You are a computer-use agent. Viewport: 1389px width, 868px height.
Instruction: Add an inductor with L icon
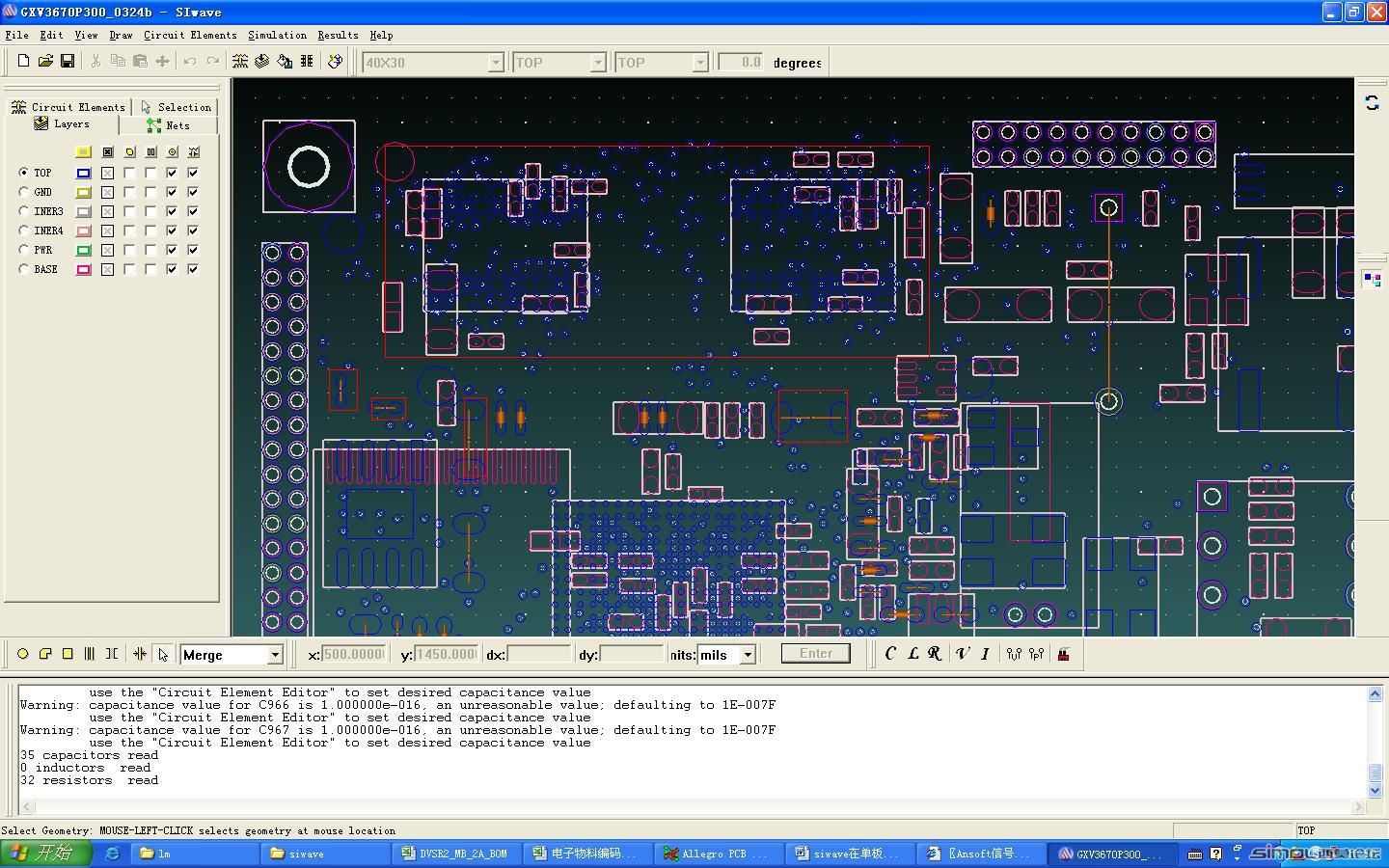912,654
